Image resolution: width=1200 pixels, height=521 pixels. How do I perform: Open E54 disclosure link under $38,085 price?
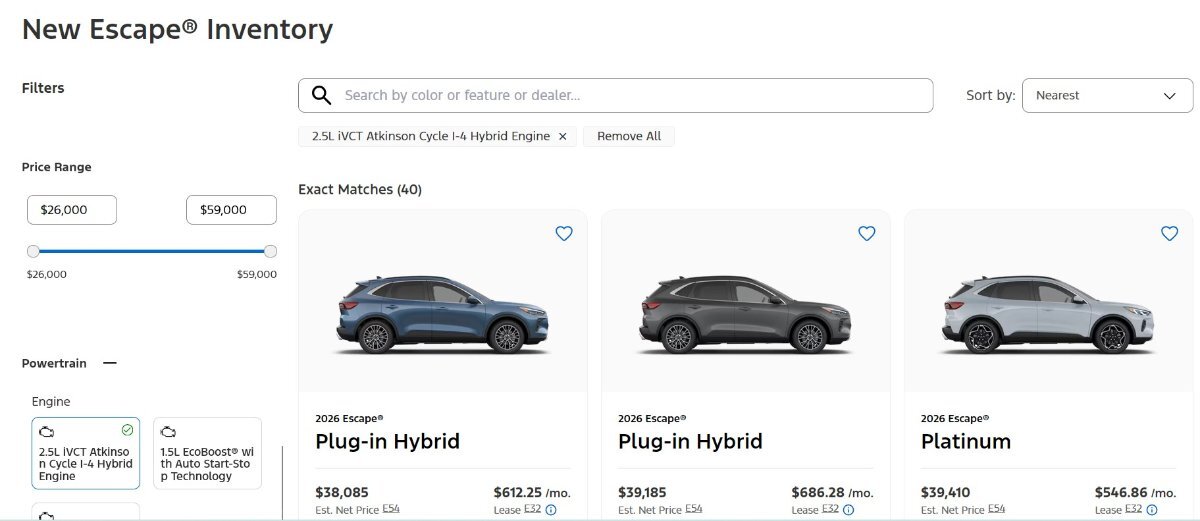coord(391,509)
